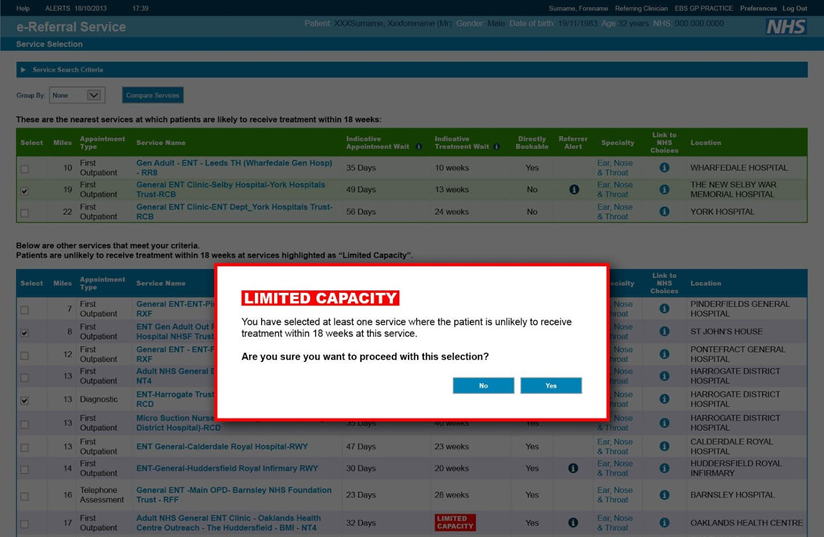View referrer alert for Huddersfield Royal Infirmary service

573,468
